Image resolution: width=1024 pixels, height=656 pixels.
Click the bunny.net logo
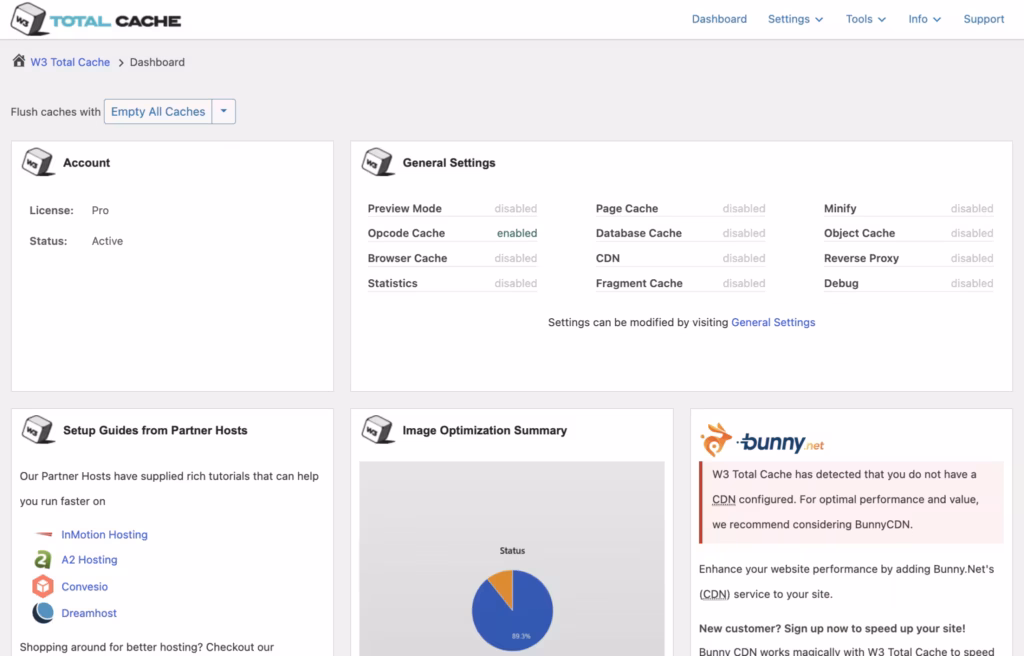click(761, 440)
